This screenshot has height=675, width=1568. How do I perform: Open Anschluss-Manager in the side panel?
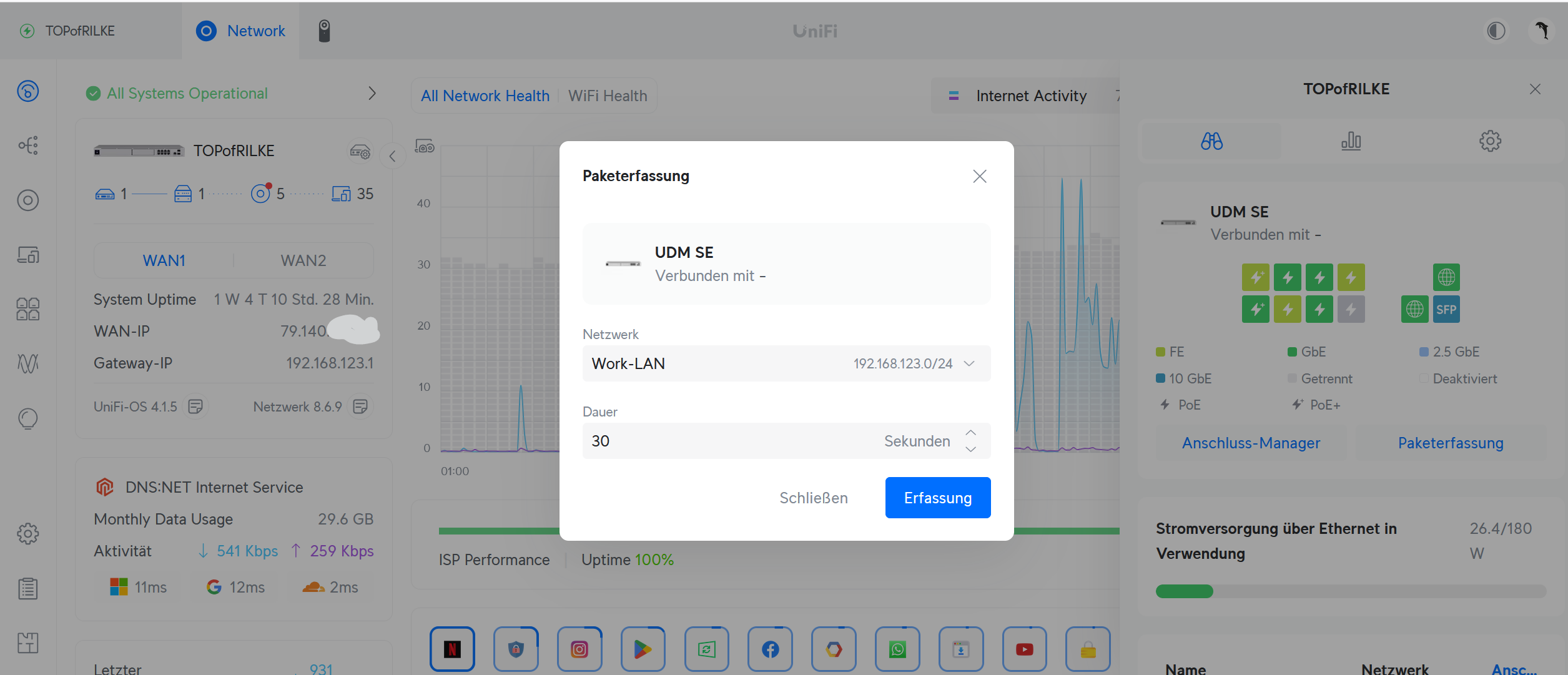(1251, 443)
